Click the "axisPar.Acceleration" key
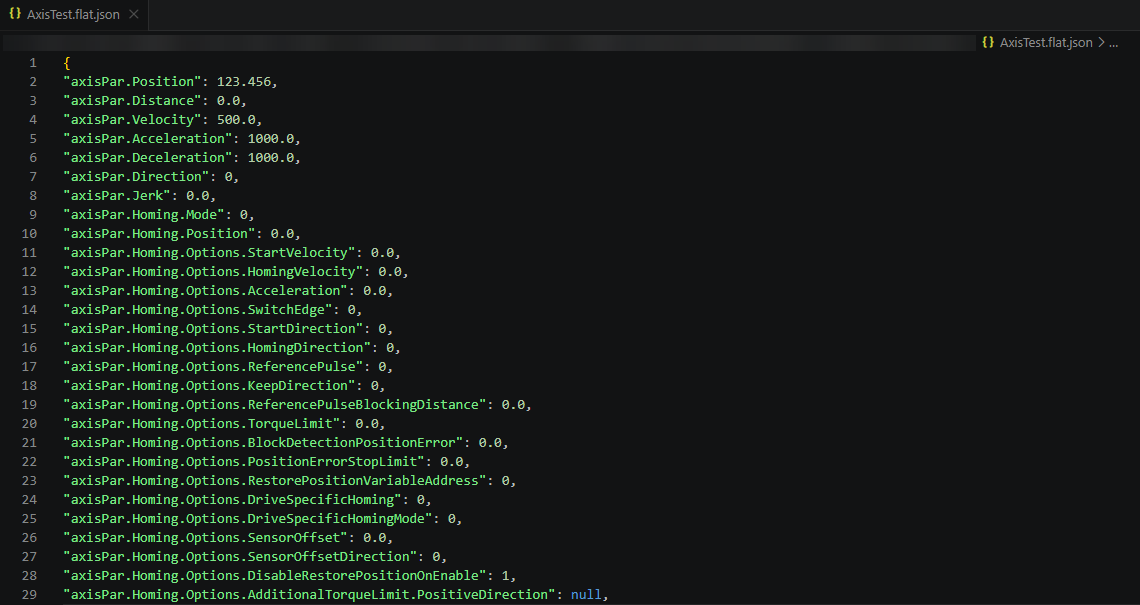 148,138
